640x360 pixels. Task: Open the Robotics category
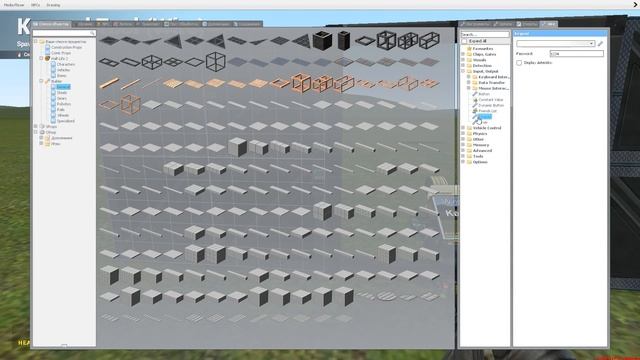(64, 104)
